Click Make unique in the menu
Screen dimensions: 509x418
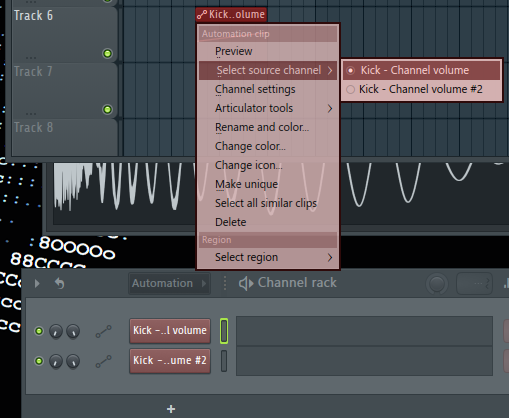pyautogui.click(x=268, y=184)
